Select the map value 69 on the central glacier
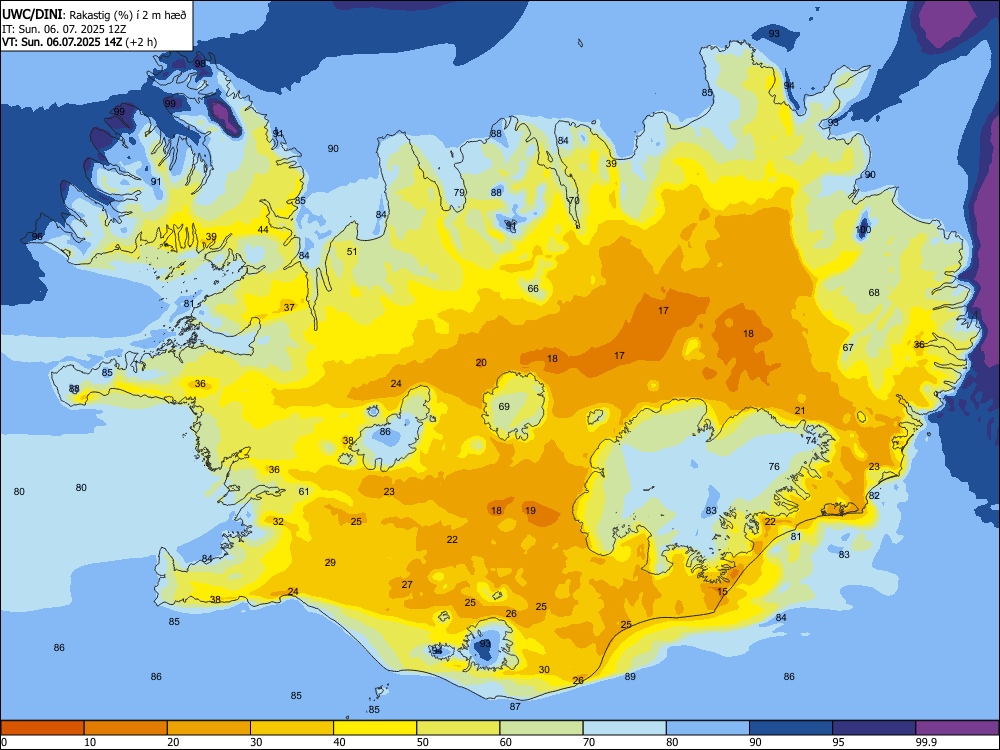 click(504, 406)
